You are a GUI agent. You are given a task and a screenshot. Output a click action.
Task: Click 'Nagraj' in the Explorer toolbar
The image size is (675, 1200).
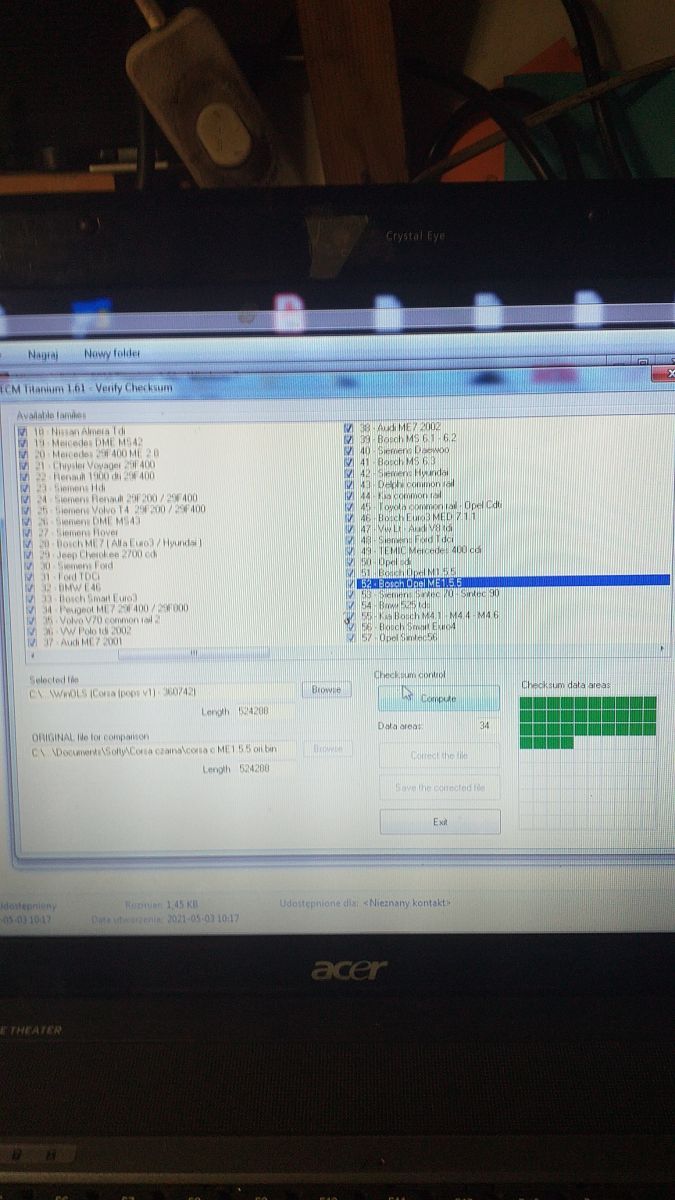click(43, 353)
